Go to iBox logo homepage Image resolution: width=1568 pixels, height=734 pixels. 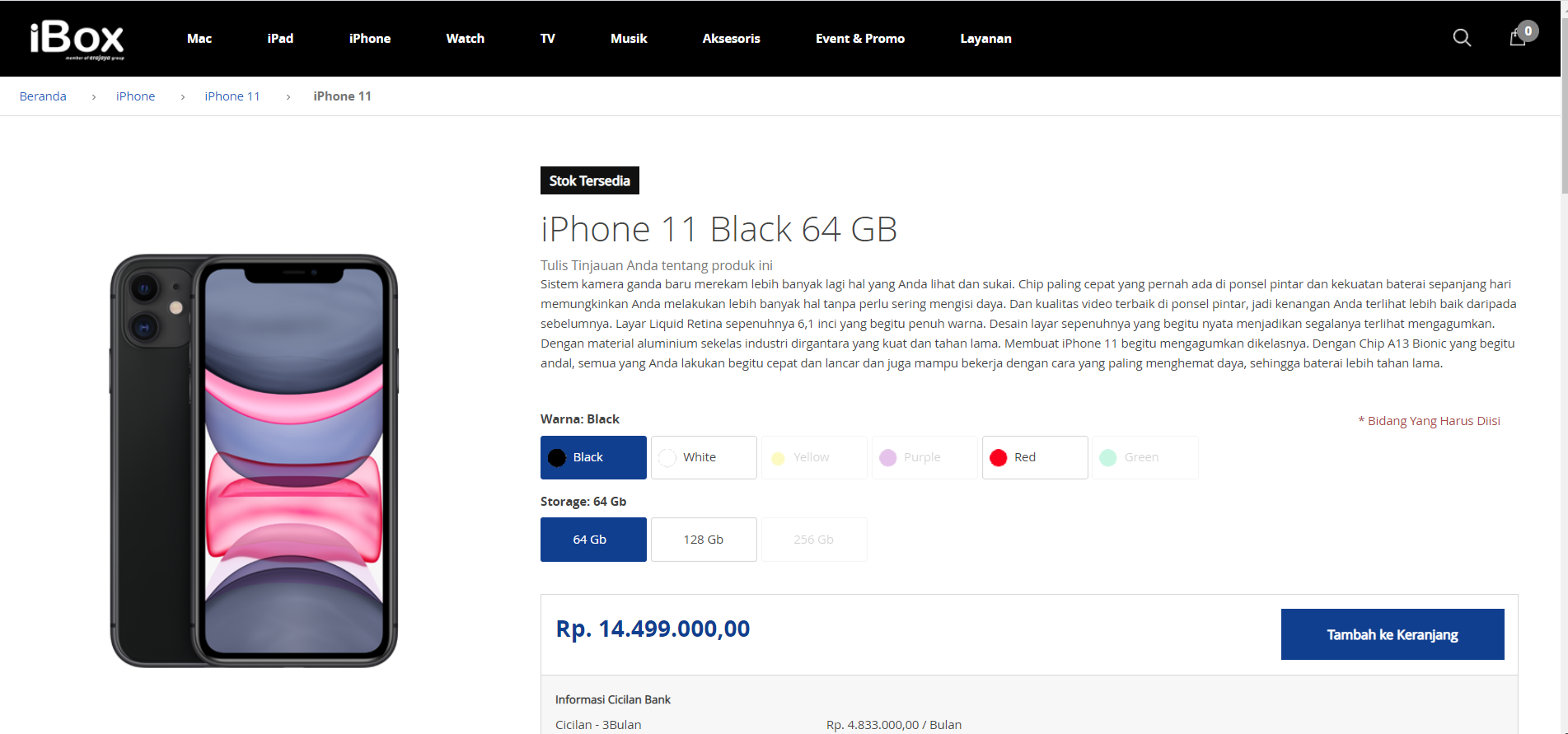pyautogui.click(x=77, y=40)
